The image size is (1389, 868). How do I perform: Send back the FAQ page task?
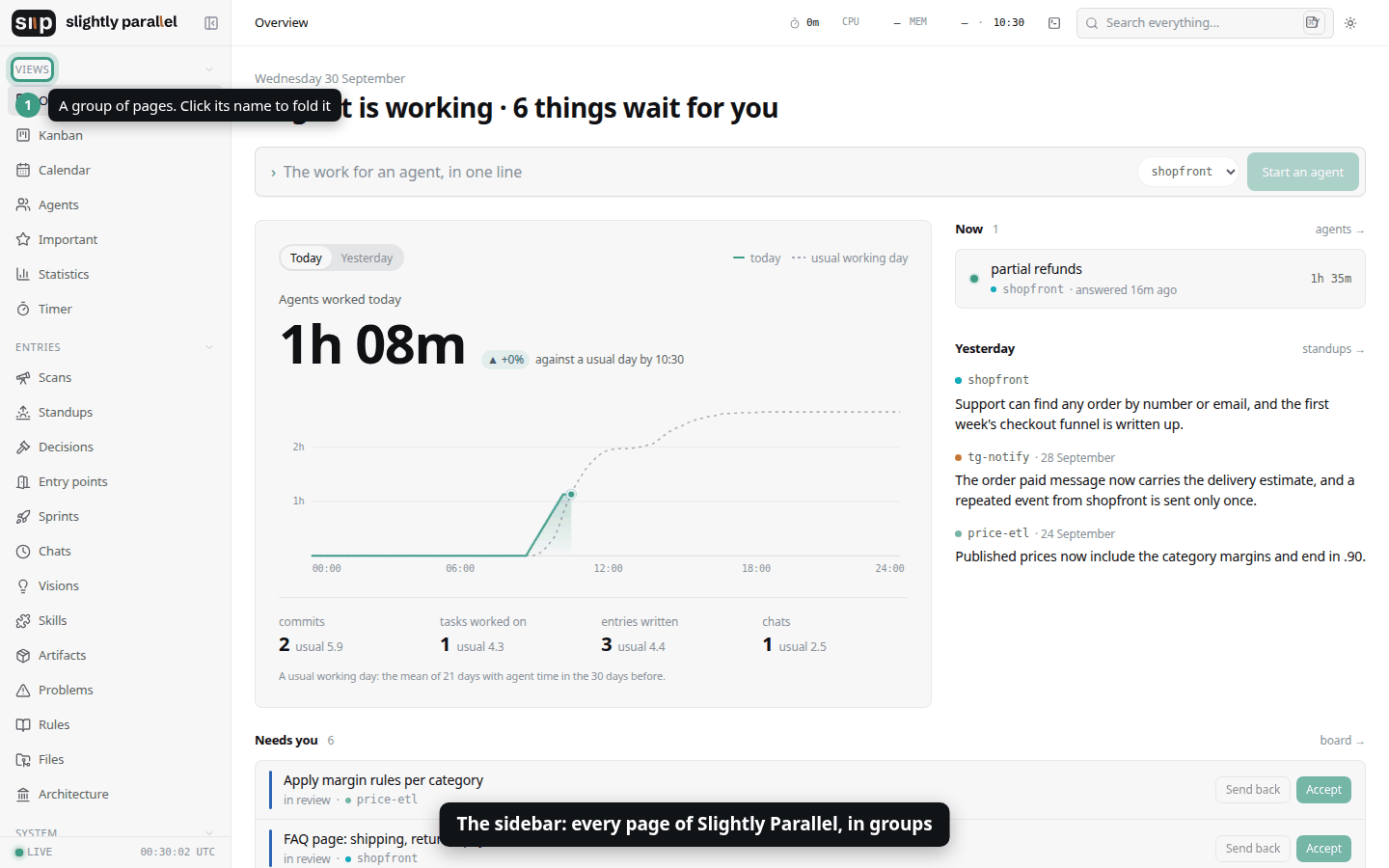pos(1252,849)
